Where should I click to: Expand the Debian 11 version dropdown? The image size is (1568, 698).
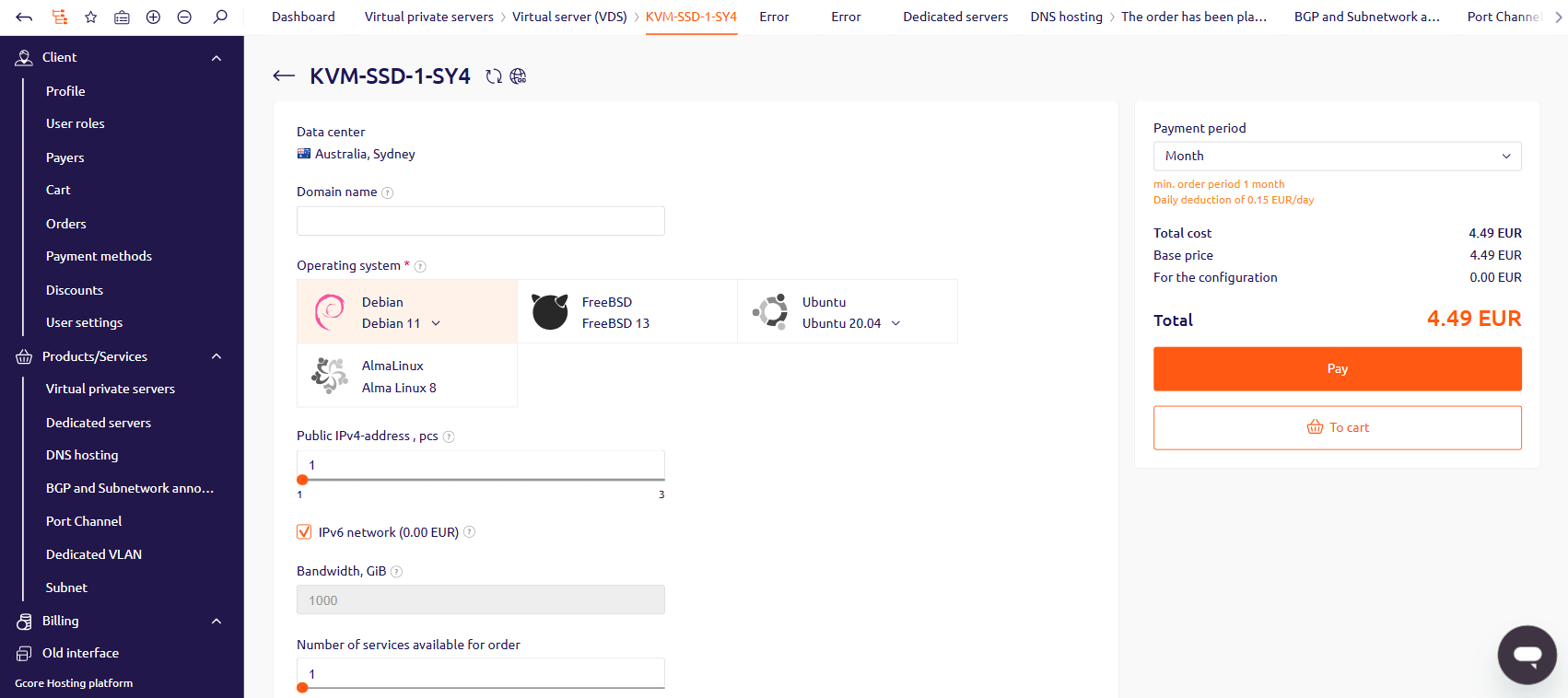tap(436, 323)
